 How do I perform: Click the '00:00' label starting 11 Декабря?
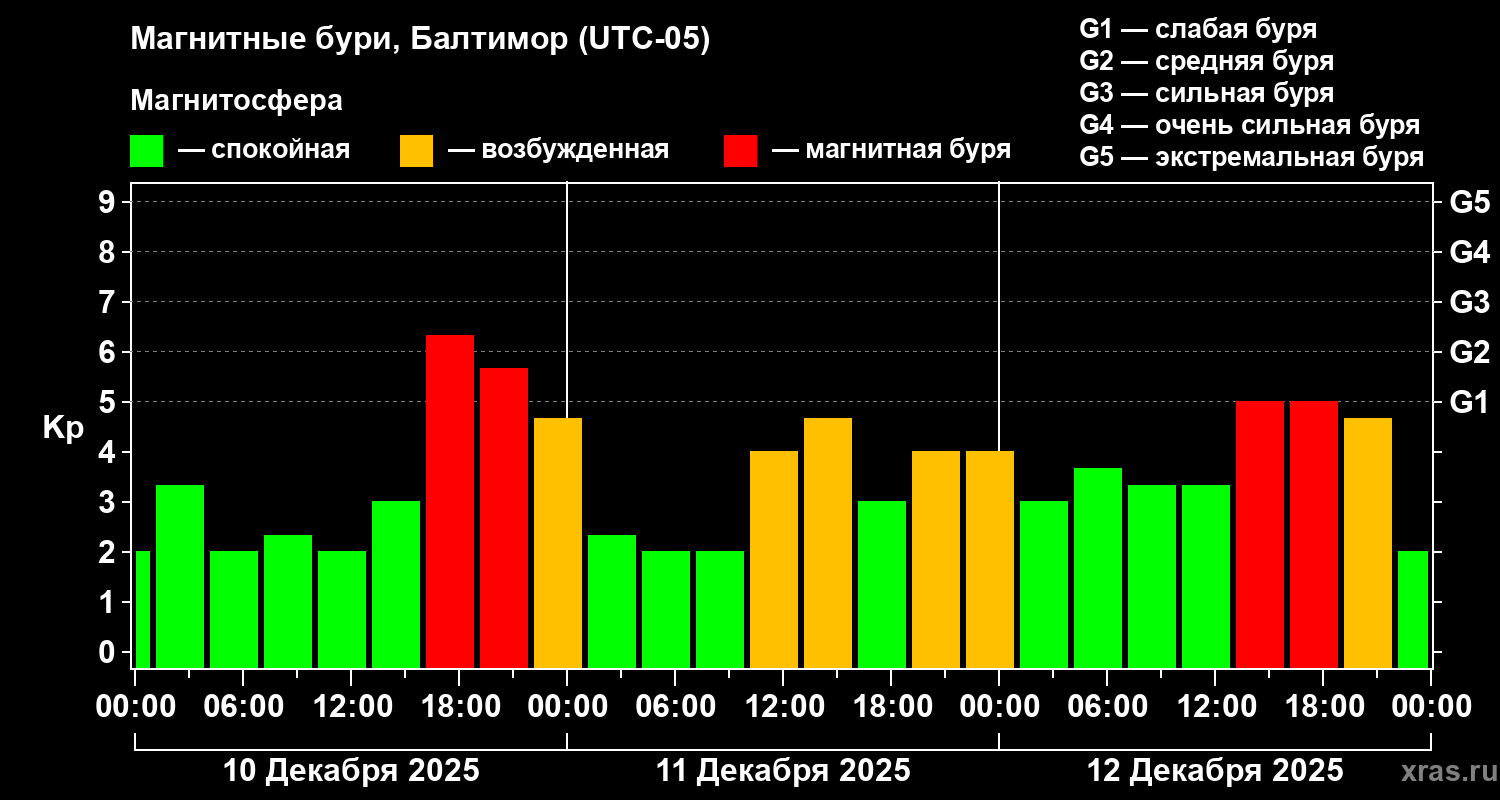(x=567, y=707)
